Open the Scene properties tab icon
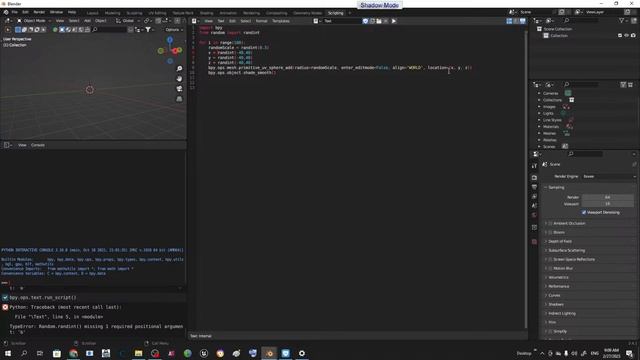The image size is (640, 360). point(534,206)
